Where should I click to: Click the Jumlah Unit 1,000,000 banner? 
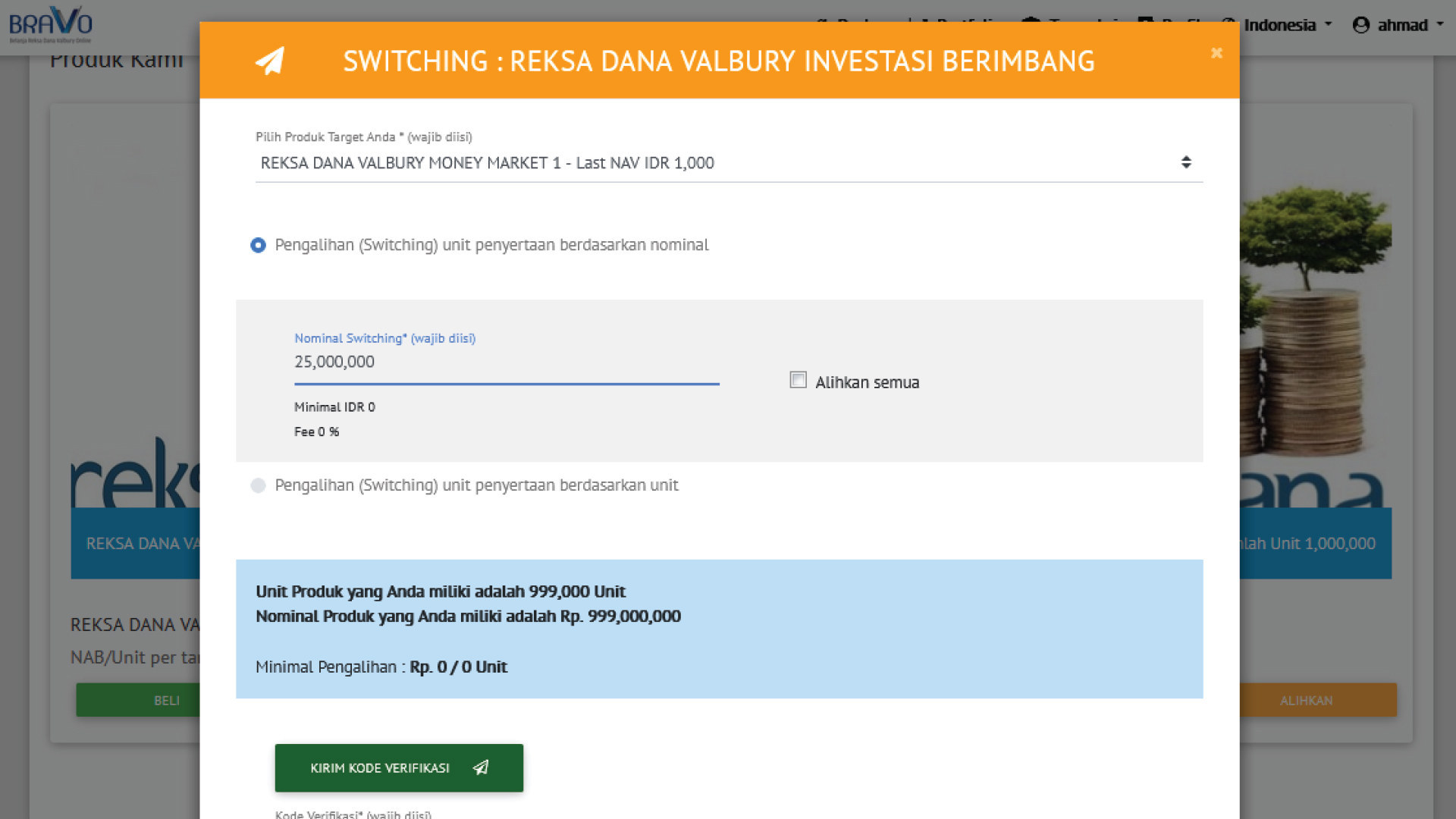point(1316,544)
